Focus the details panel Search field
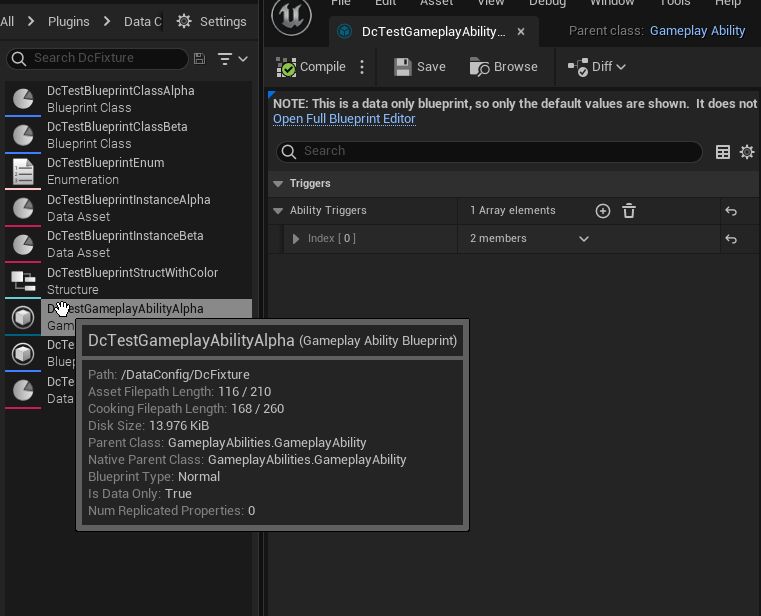Screen dimensions: 761x616 pos(489,151)
